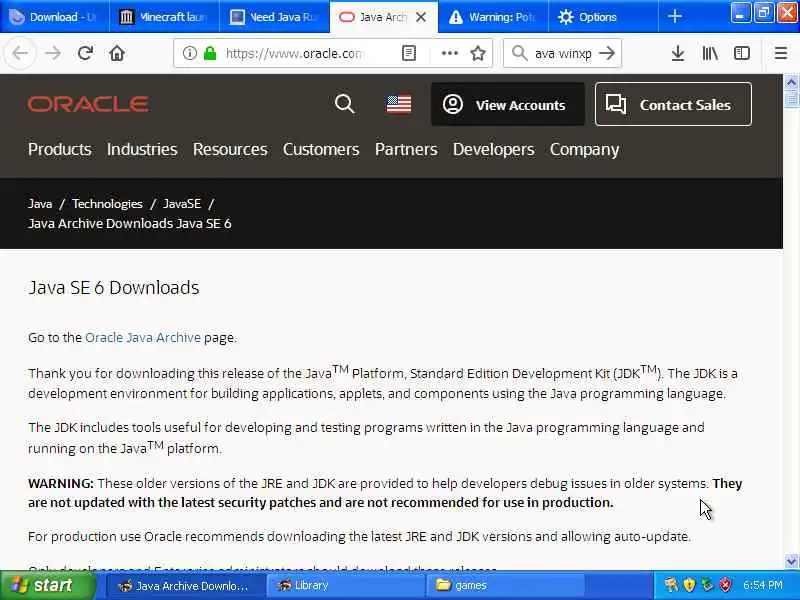The height and width of the screenshot is (600, 800).
Task: Click the yellow shield tray icon
Action: [x=689, y=585]
